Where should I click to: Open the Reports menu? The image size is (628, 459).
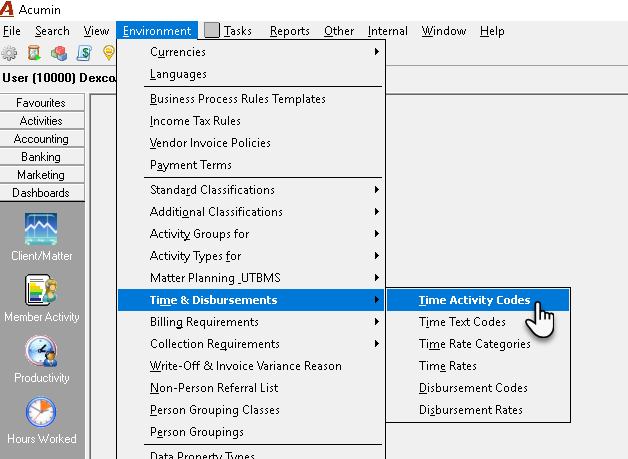290,31
